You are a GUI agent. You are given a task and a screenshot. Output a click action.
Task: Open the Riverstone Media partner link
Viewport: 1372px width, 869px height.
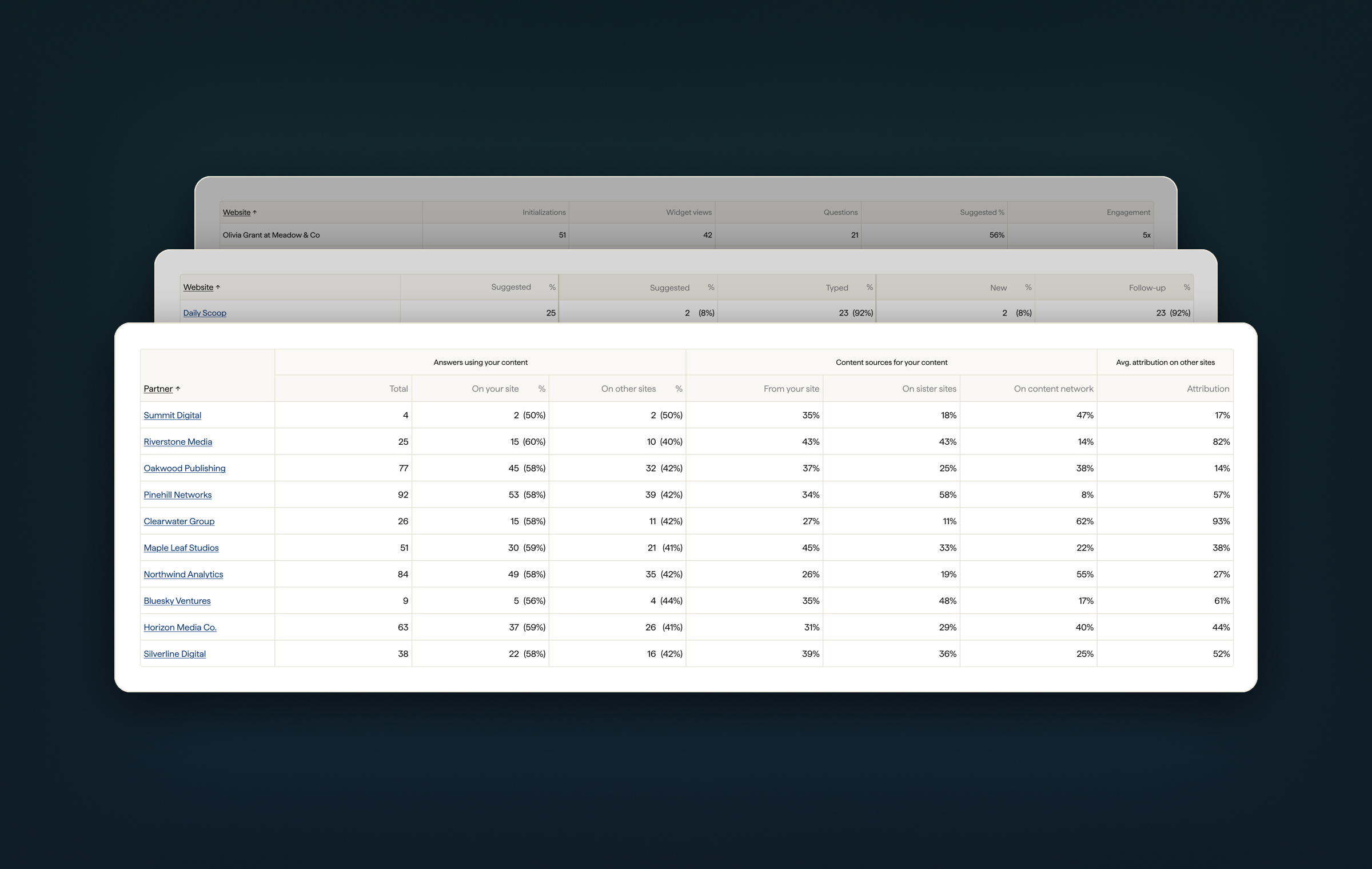tap(178, 442)
